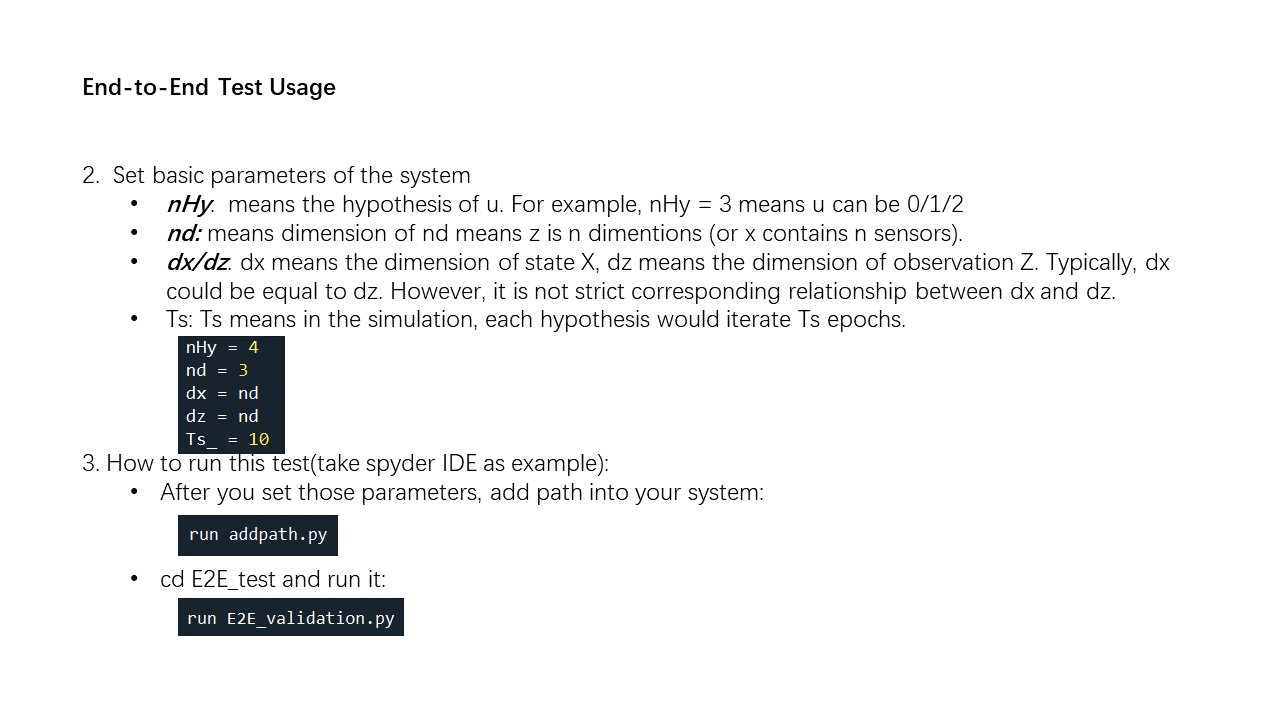Click the yellow value 10 in the code block

pos(259,440)
